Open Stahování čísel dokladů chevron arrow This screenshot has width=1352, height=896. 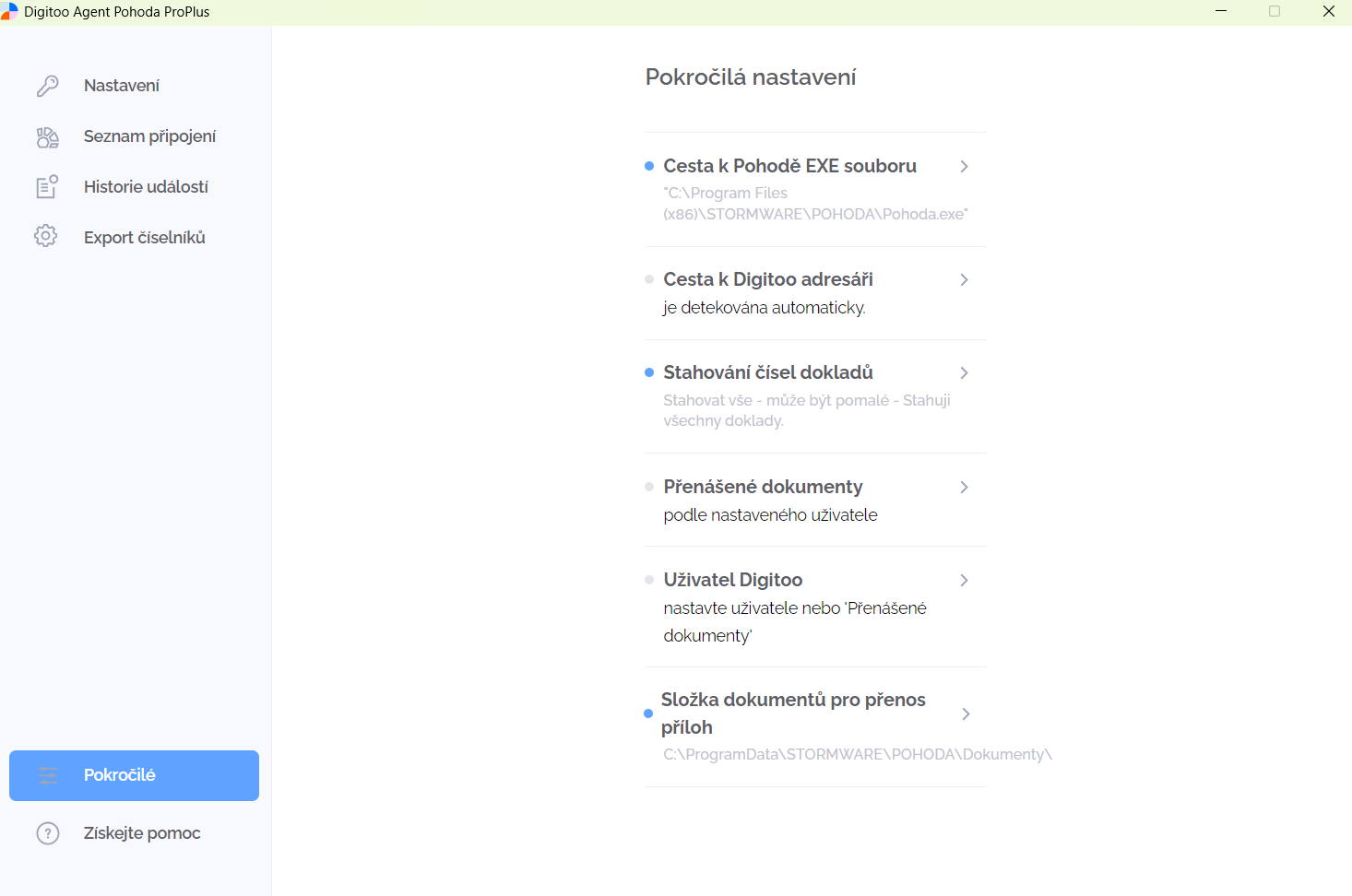click(964, 373)
